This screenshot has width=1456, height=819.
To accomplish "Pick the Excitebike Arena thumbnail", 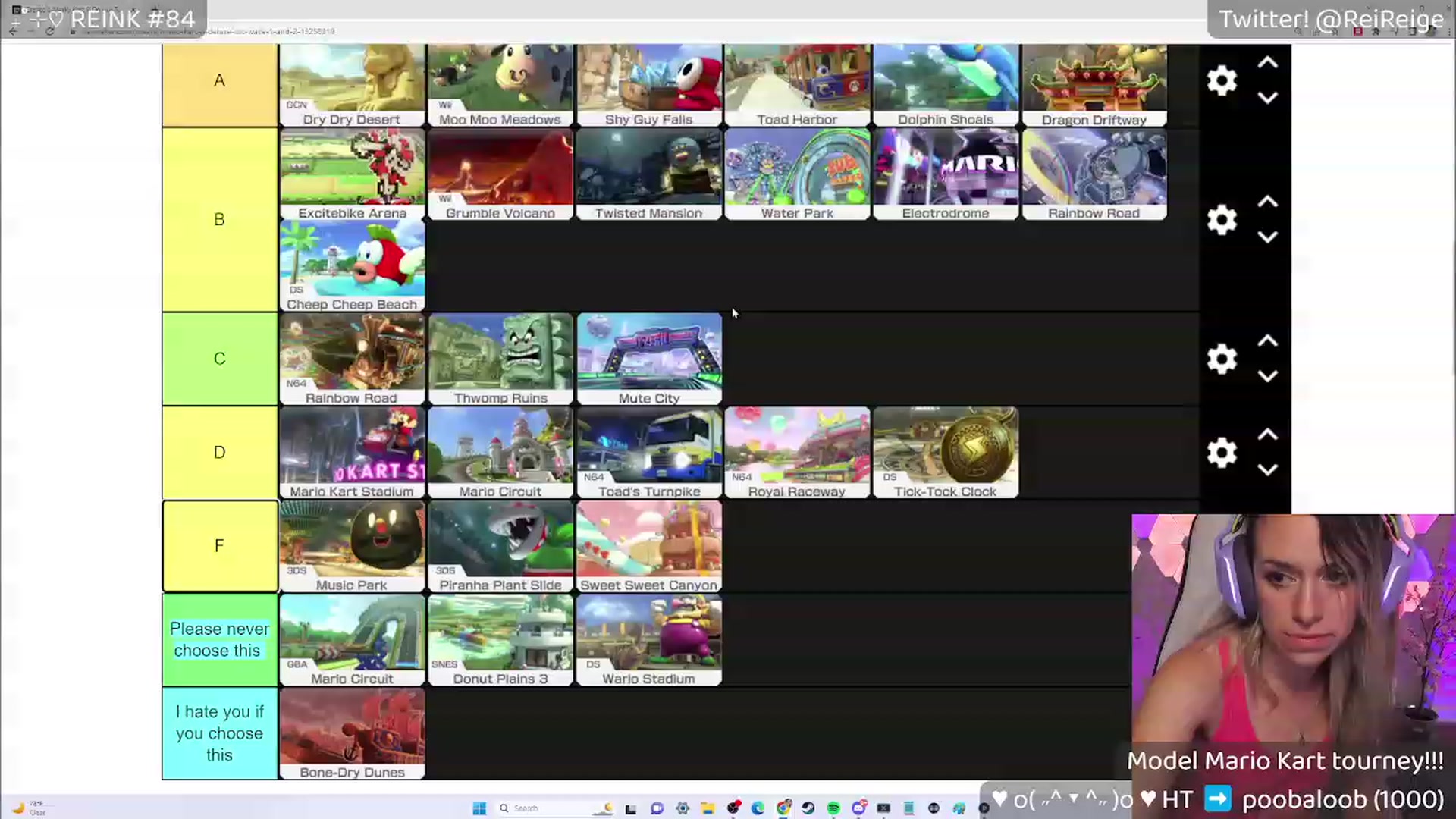I will [352, 174].
